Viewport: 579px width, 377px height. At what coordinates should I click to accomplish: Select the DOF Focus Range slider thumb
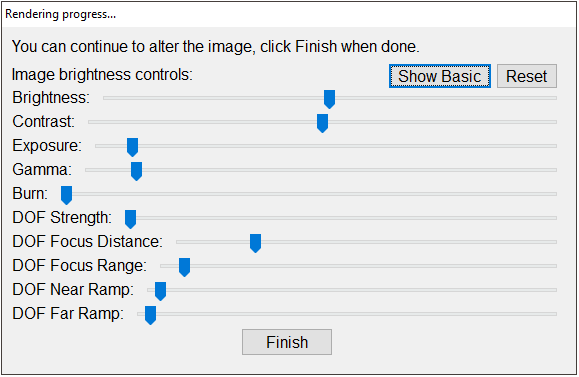point(184,267)
